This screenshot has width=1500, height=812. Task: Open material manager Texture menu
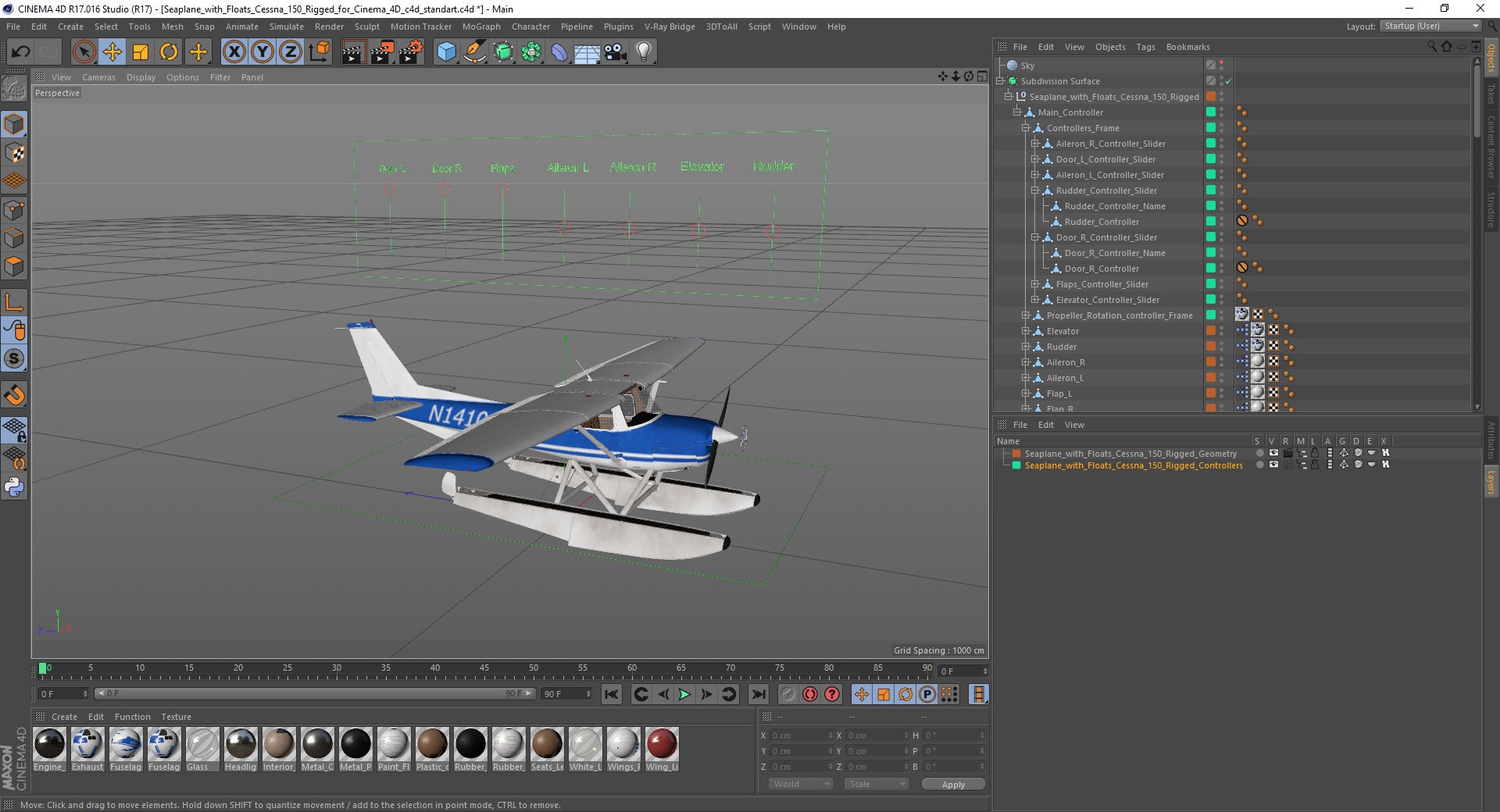(x=176, y=717)
